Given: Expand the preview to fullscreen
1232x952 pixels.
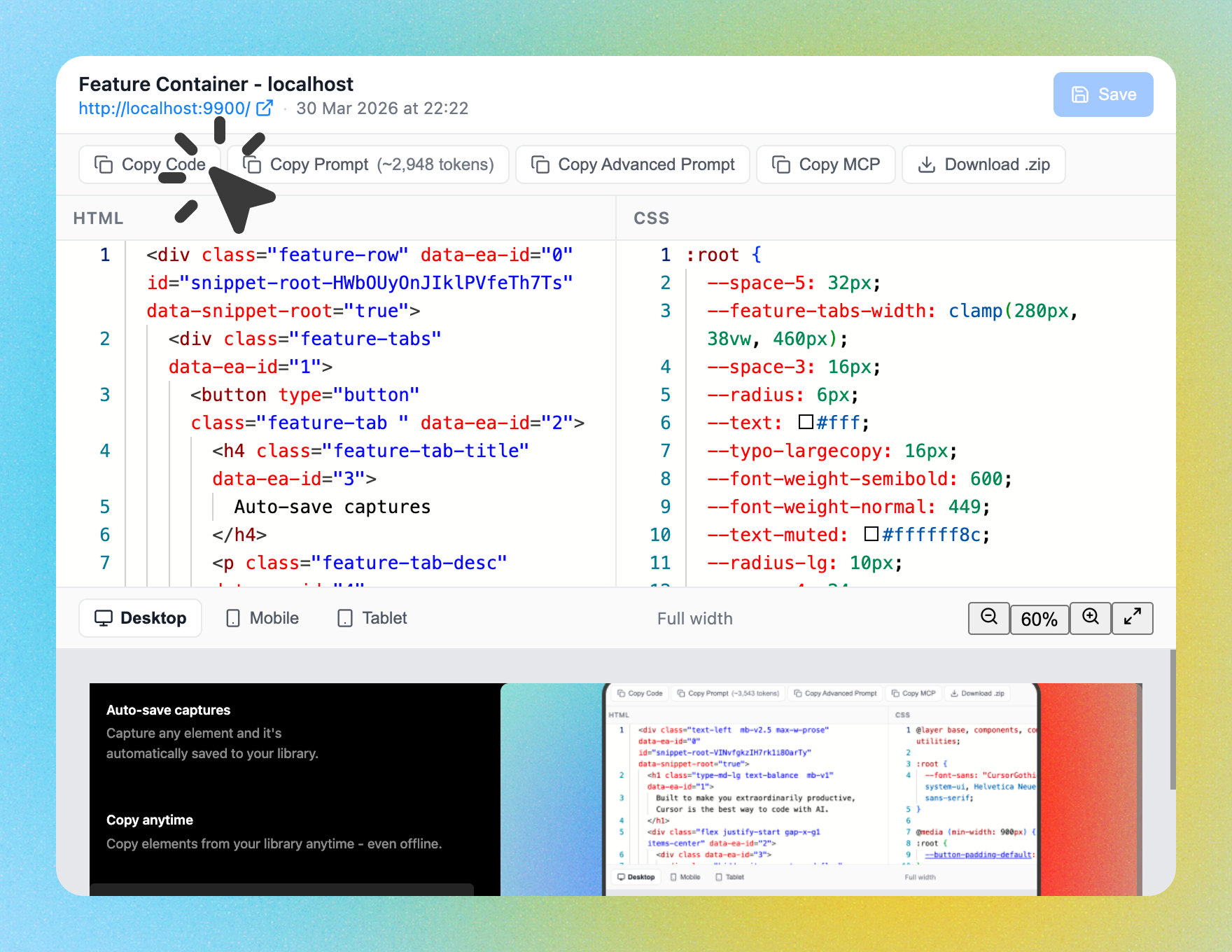Looking at the screenshot, I should [1132, 618].
